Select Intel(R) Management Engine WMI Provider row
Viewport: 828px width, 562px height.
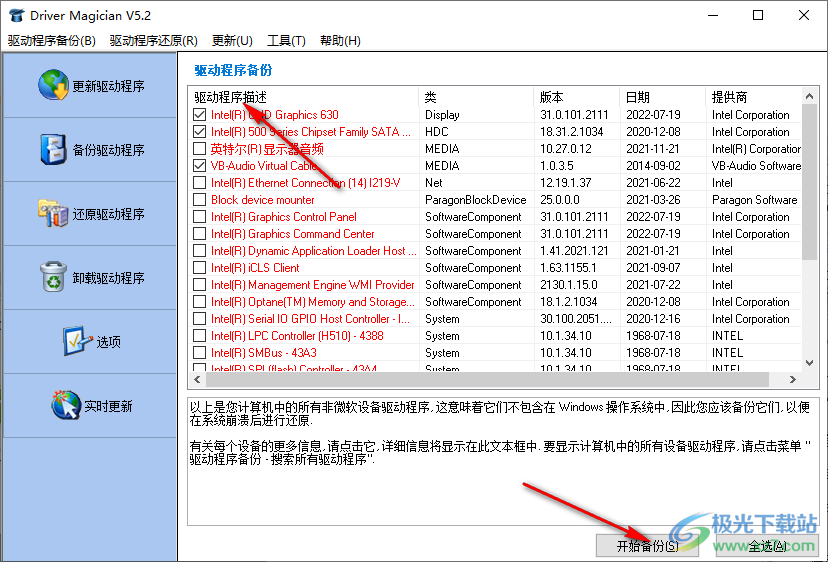pyautogui.click(x=495, y=285)
